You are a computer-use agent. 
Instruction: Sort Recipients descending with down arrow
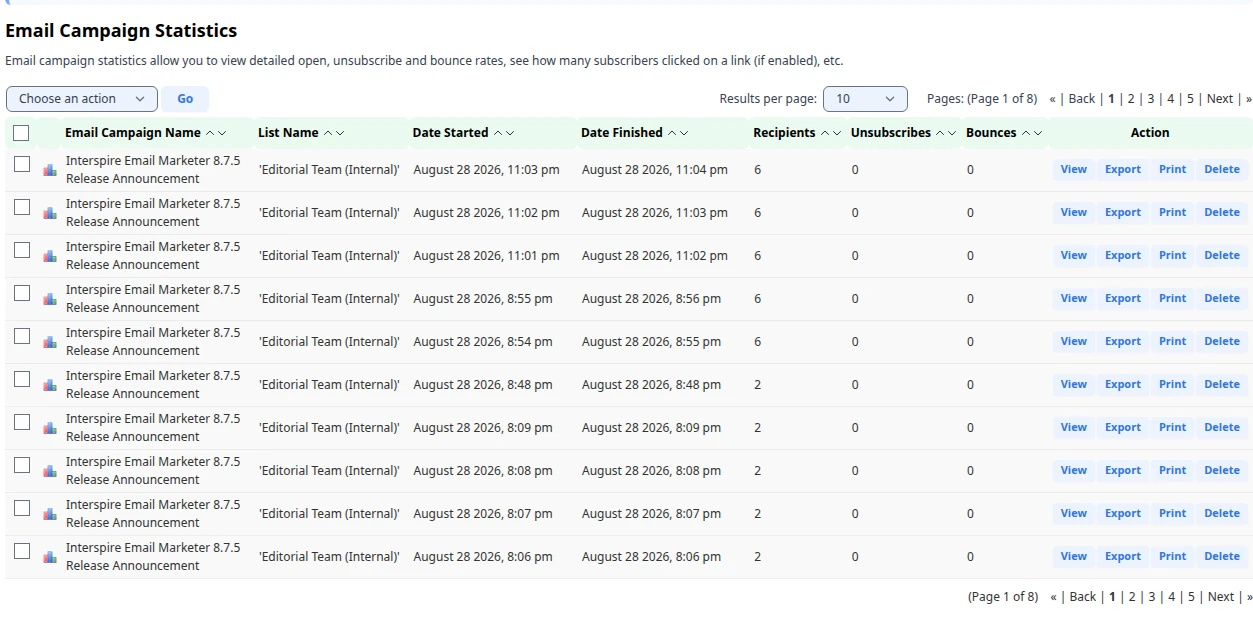coord(837,133)
